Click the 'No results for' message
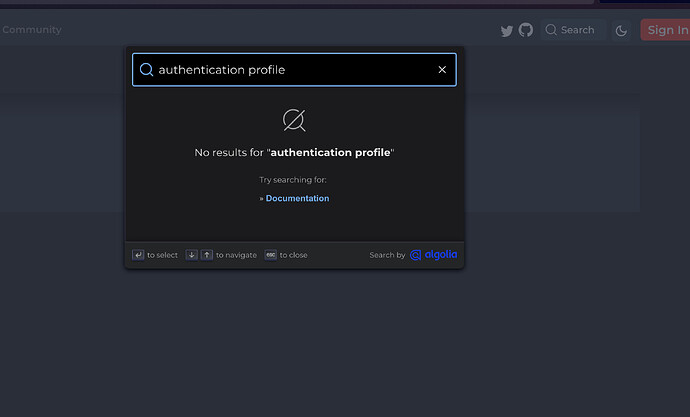Image resolution: width=690 pixels, height=417 pixels. [294, 153]
